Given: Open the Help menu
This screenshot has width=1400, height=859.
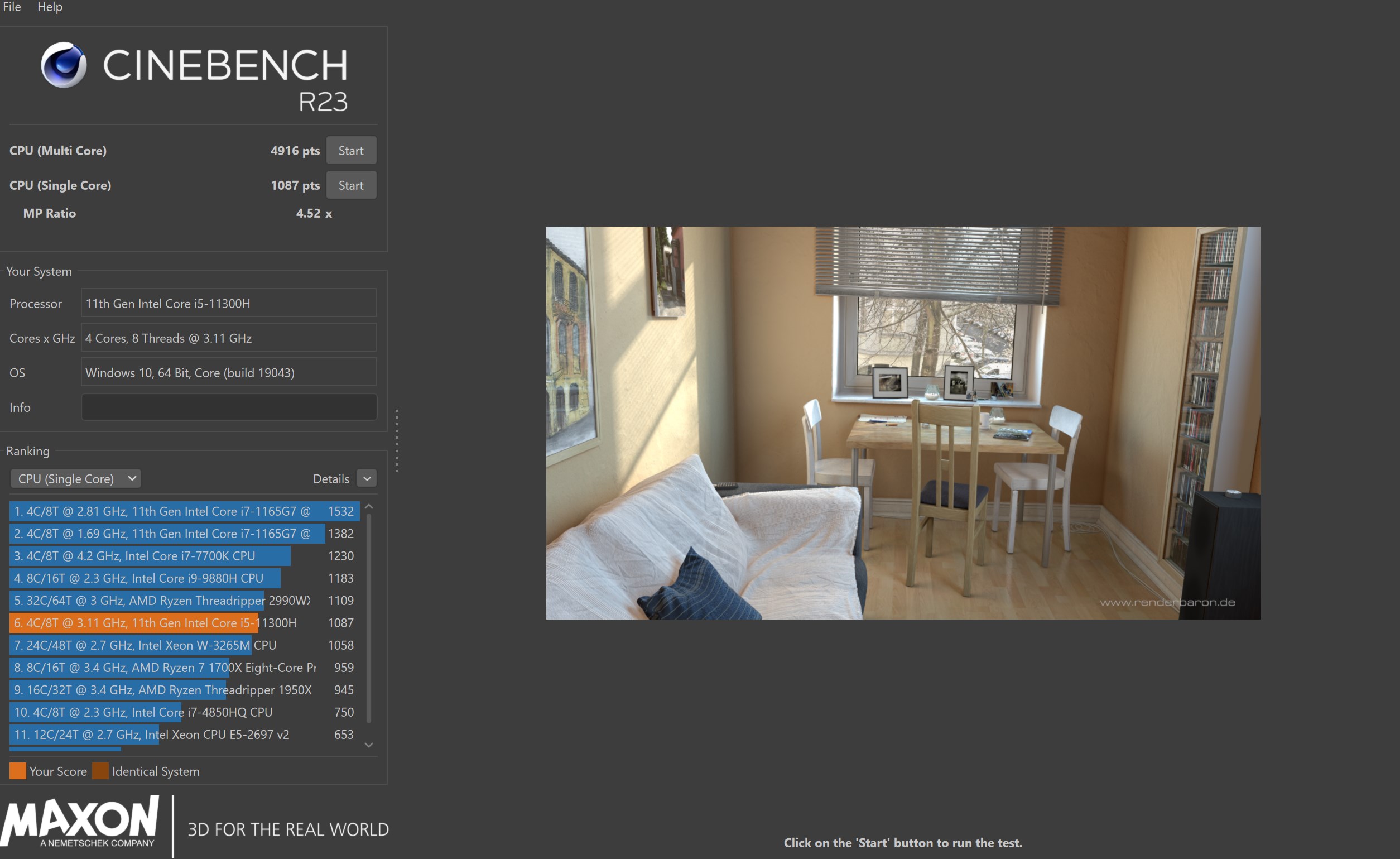Looking at the screenshot, I should click(x=50, y=7).
